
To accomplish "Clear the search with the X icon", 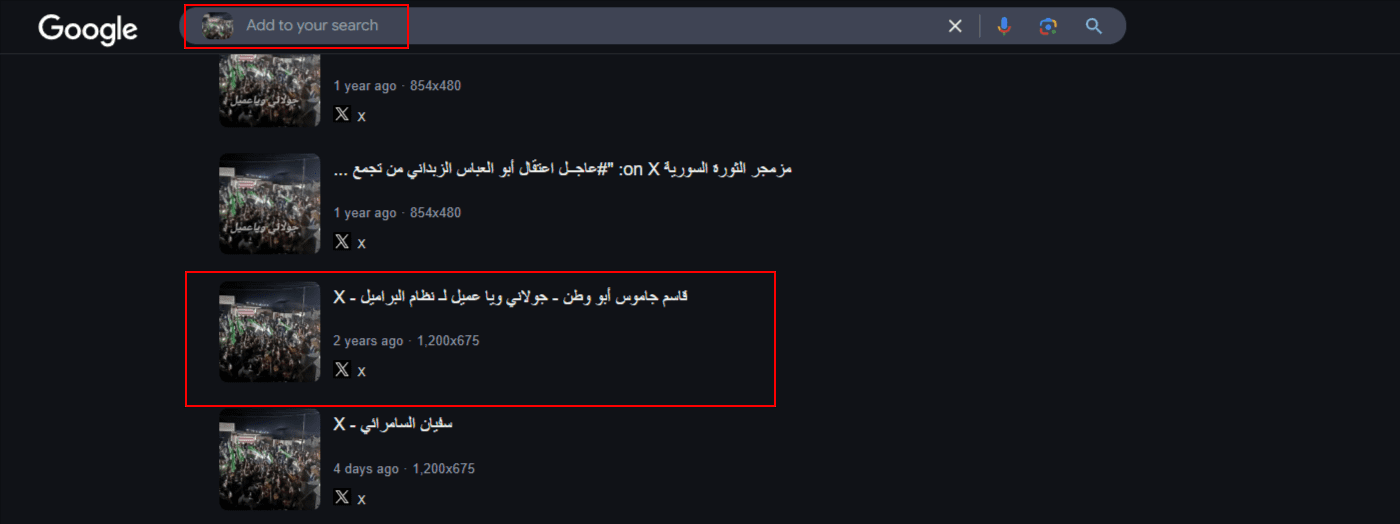I will click(955, 26).
